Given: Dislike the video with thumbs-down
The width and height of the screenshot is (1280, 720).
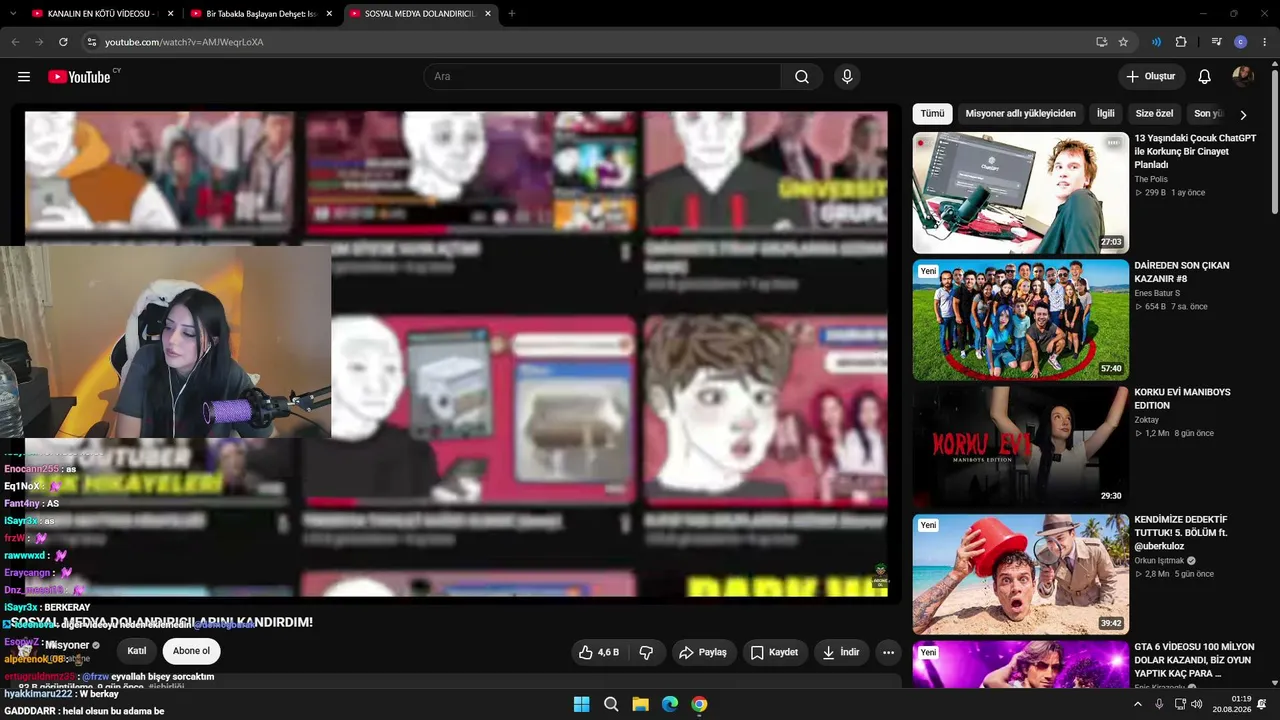Looking at the screenshot, I should [x=646, y=652].
